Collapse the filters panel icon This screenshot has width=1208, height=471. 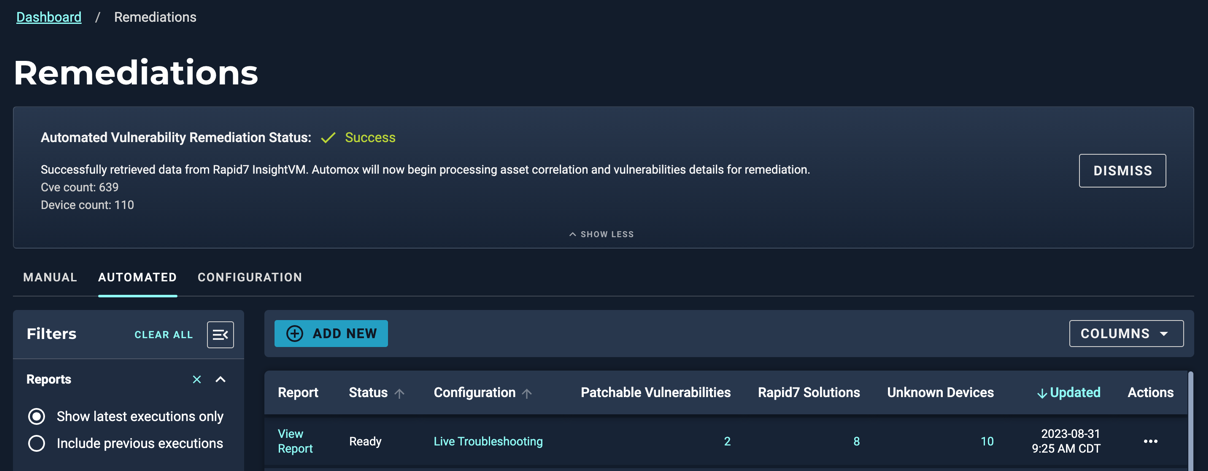click(x=220, y=335)
